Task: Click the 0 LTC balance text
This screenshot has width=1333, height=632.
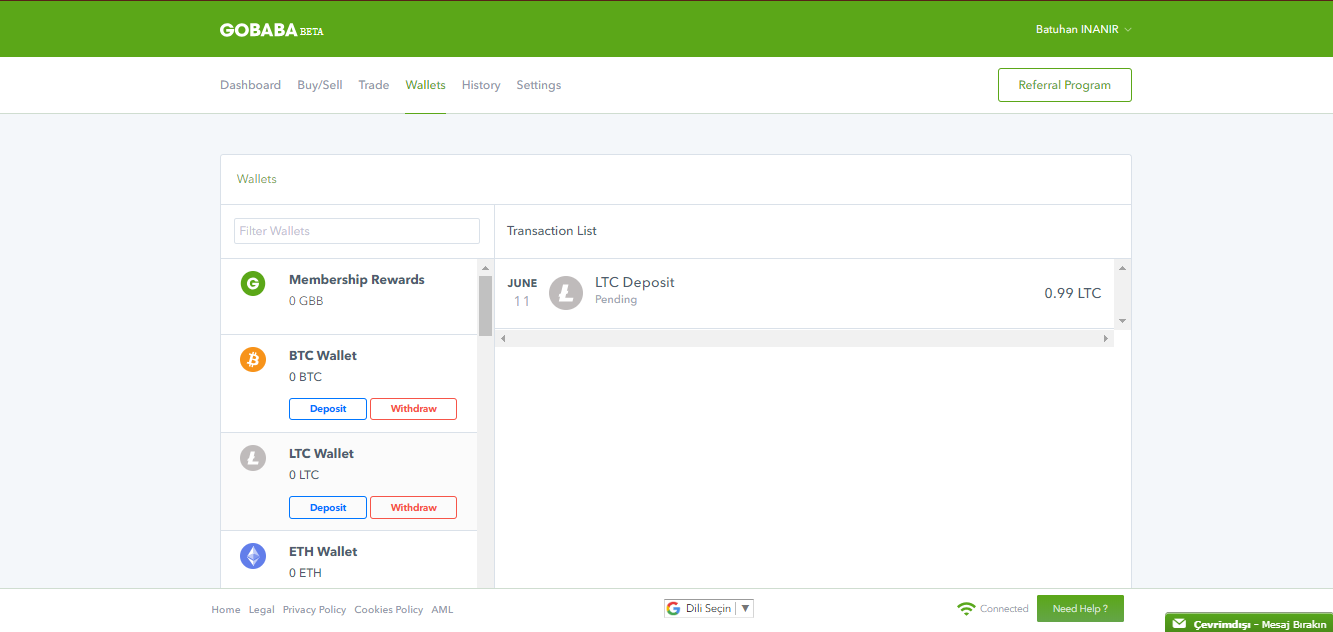Action: tap(304, 475)
